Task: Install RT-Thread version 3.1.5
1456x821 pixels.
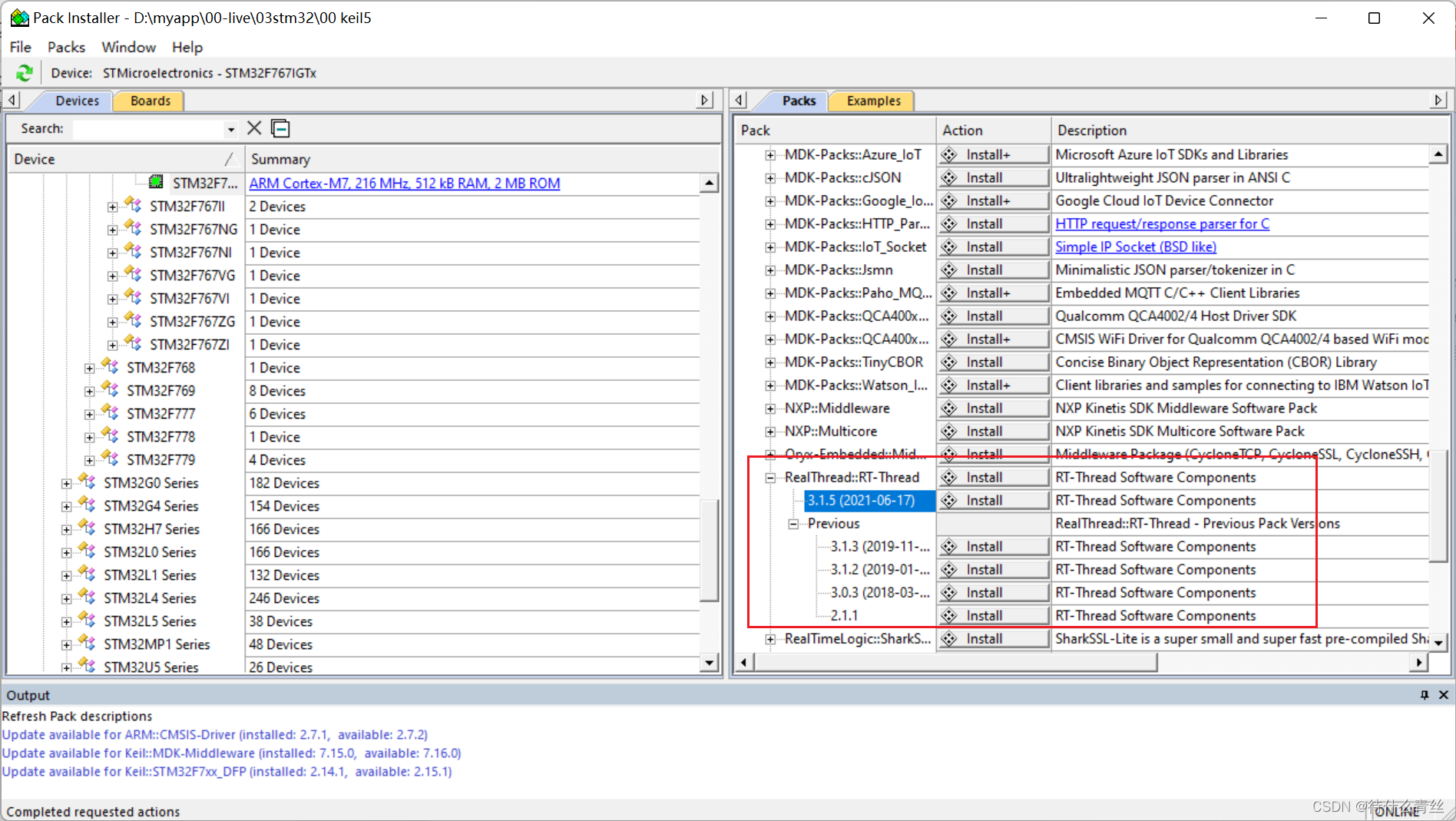Action: tap(993, 500)
